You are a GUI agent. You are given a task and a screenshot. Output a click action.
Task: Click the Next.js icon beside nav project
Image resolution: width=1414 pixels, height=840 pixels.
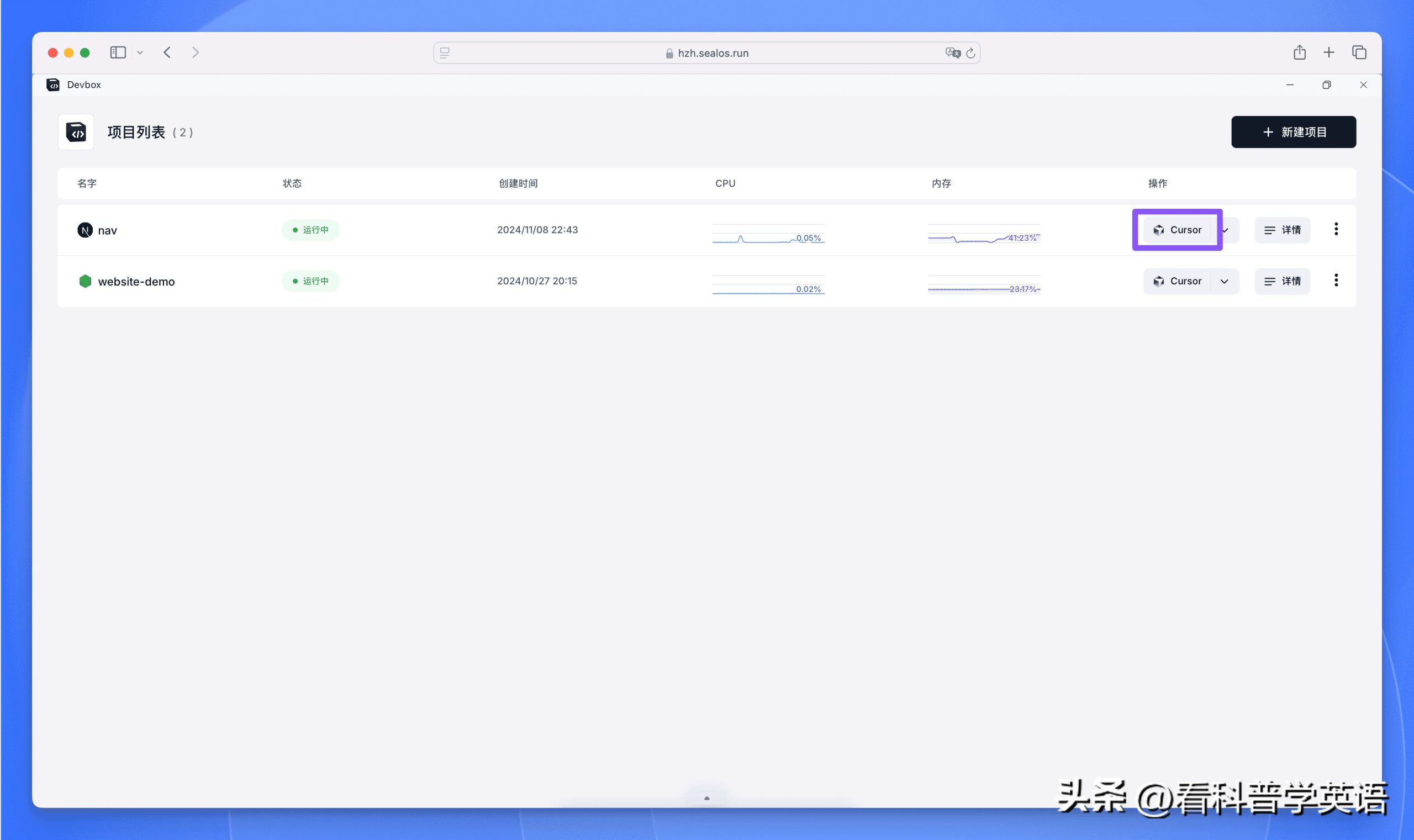coord(85,230)
